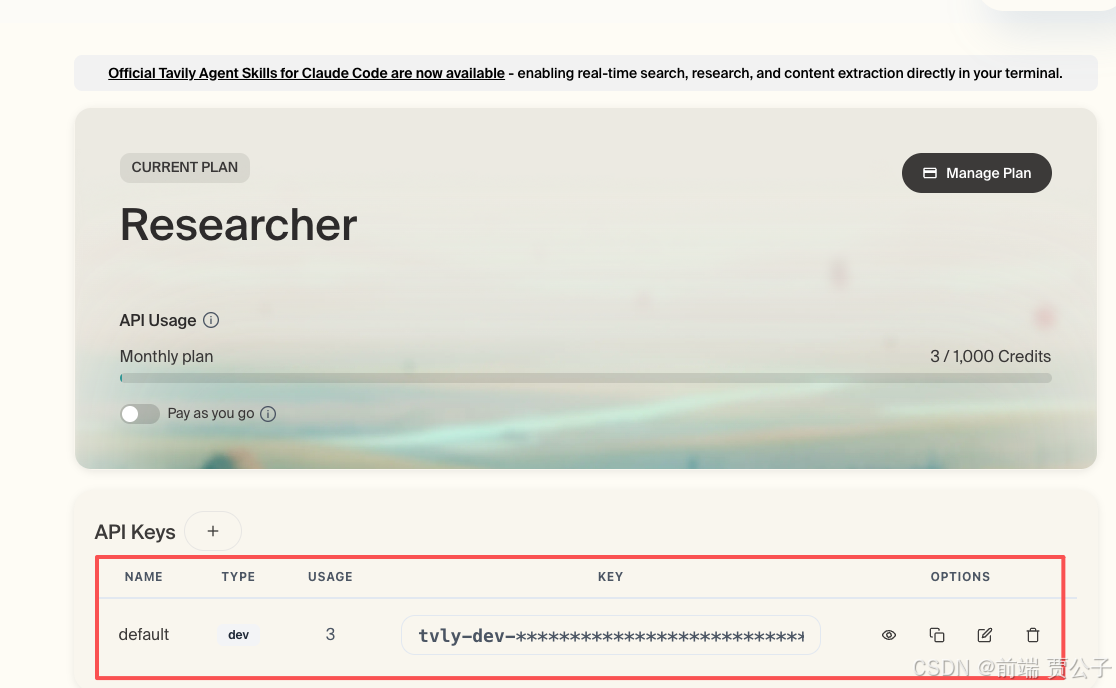Image resolution: width=1116 pixels, height=688 pixels.
Task: Open Pay as you go info icon
Action: point(268,414)
